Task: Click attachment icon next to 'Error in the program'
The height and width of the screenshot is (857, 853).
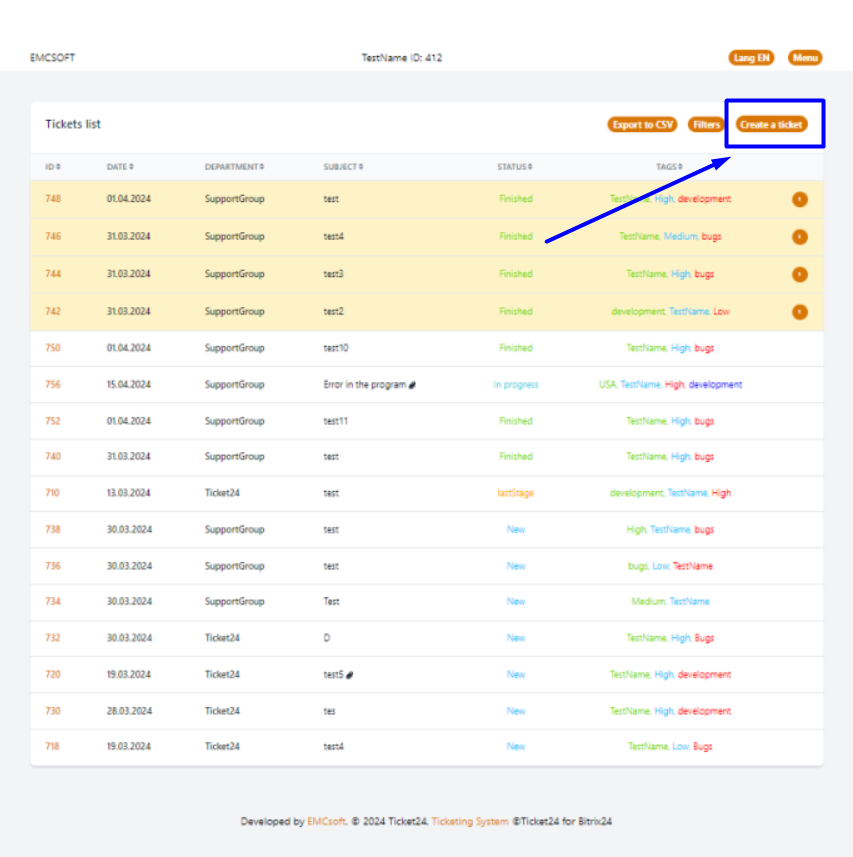Action: [412, 385]
